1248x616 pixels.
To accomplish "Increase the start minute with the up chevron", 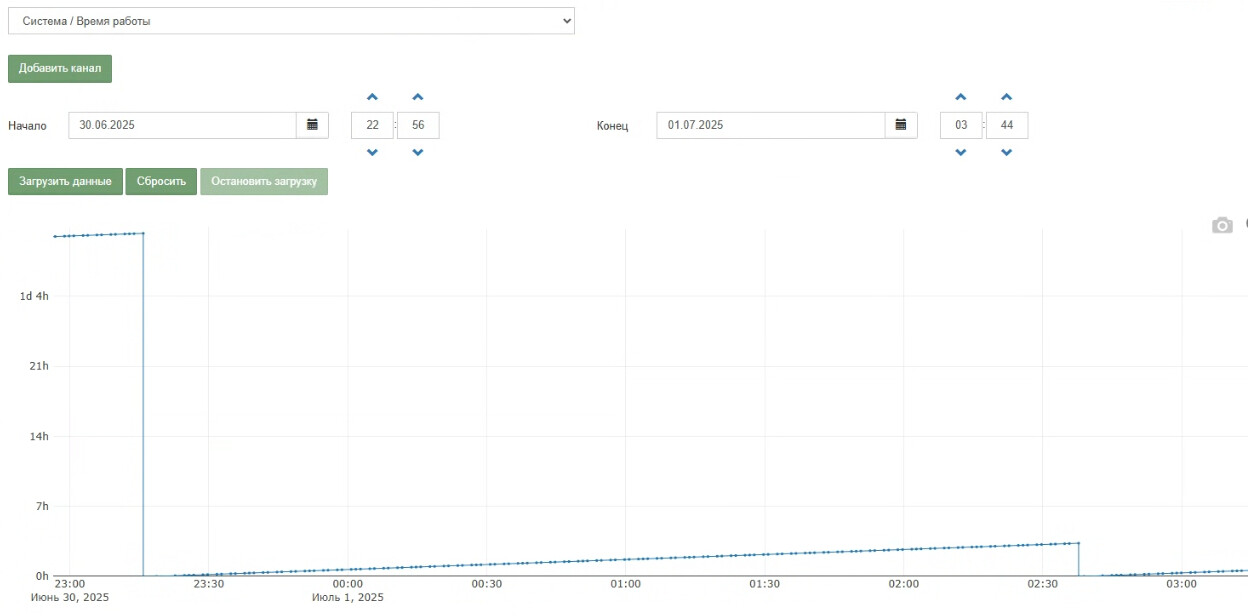I will [418, 97].
